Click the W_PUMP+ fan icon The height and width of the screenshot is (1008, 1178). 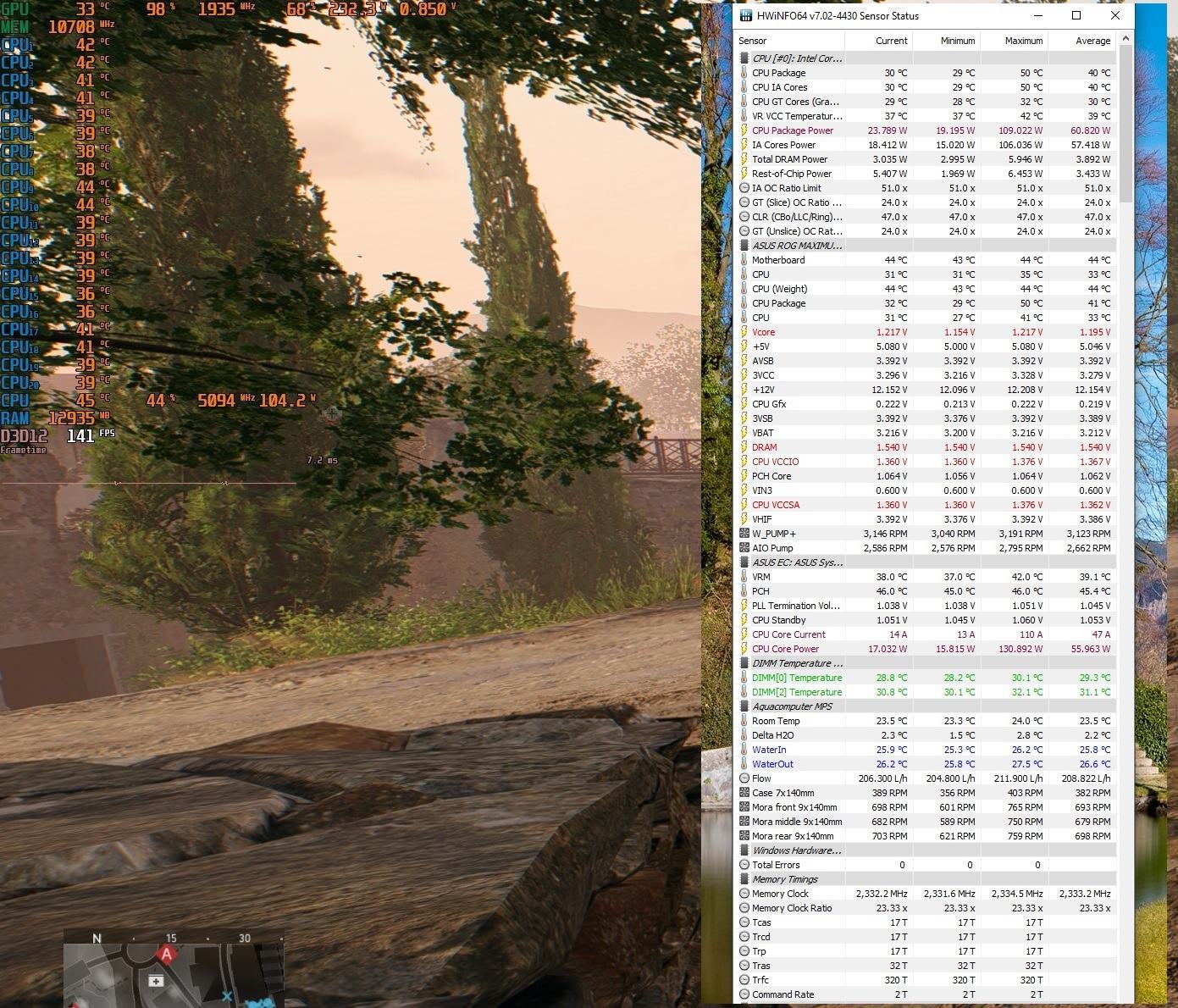coord(744,534)
